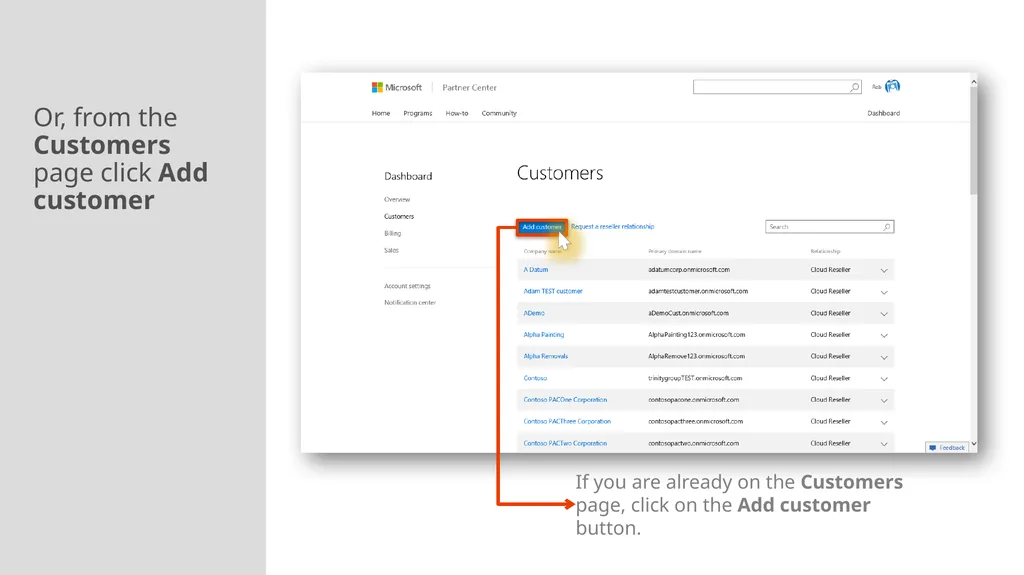Image resolution: width=1024 pixels, height=575 pixels.
Task: Open Notification center in the sidebar
Action: click(409, 303)
